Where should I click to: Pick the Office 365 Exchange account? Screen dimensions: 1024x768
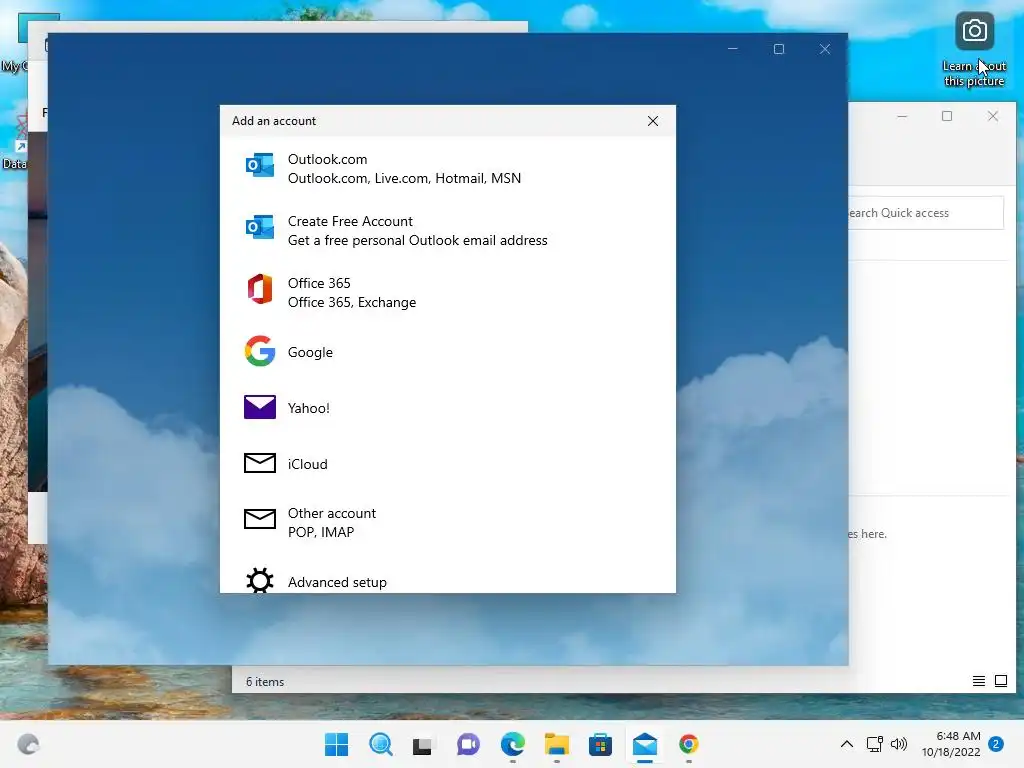(447, 293)
